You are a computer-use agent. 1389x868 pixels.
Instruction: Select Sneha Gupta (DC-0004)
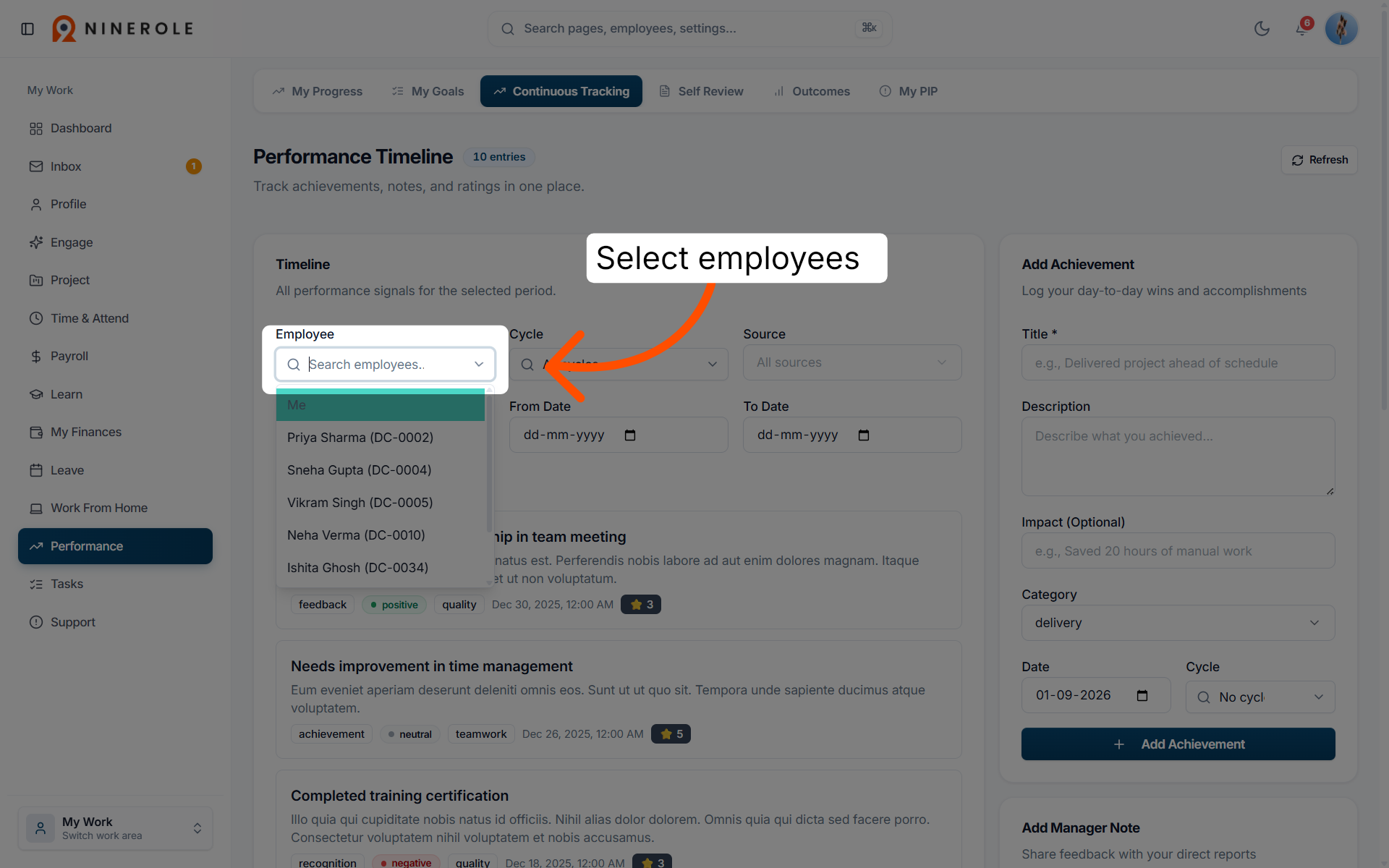point(381,470)
